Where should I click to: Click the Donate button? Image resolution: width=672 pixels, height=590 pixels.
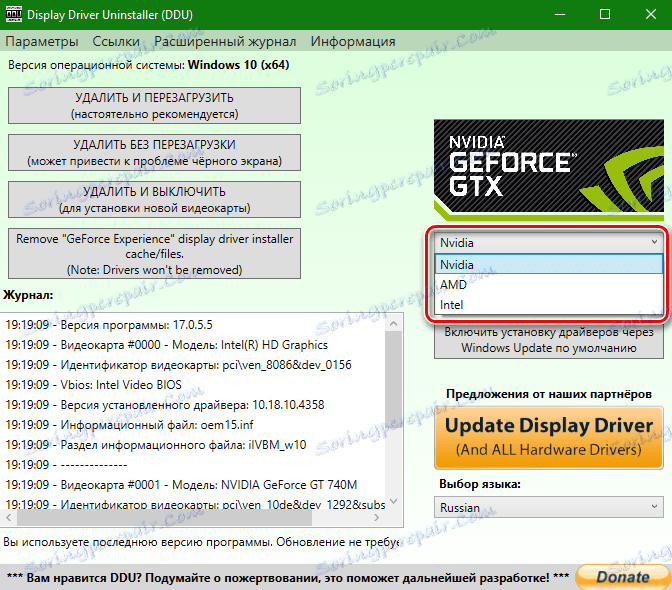(623, 577)
